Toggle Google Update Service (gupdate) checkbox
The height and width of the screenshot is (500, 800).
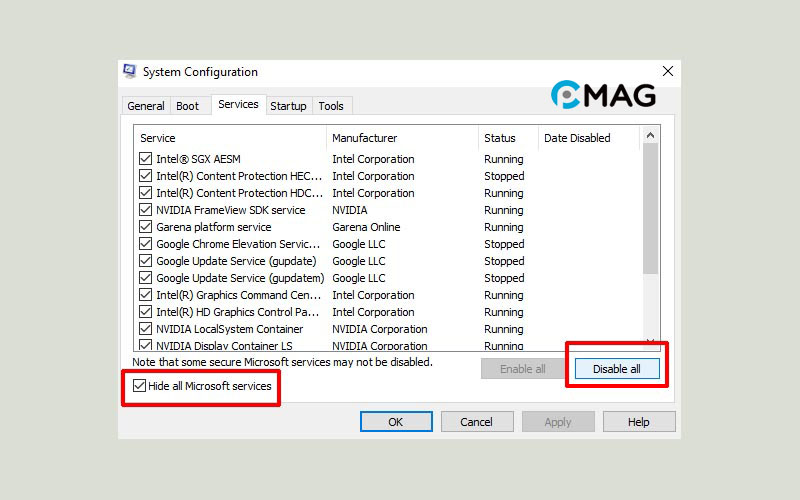click(146, 261)
